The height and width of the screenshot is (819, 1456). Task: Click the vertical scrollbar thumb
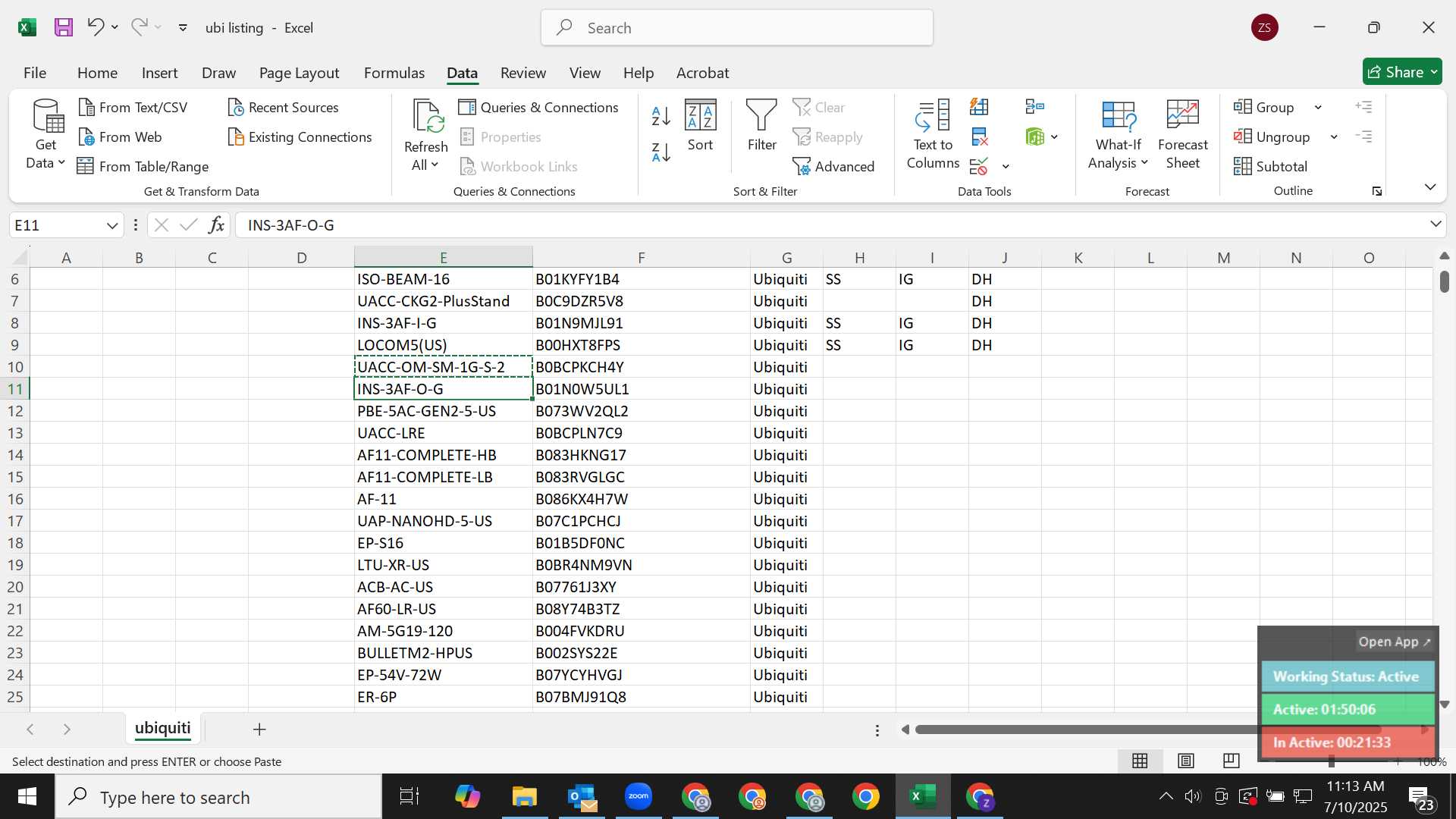tap(1444, 281)
